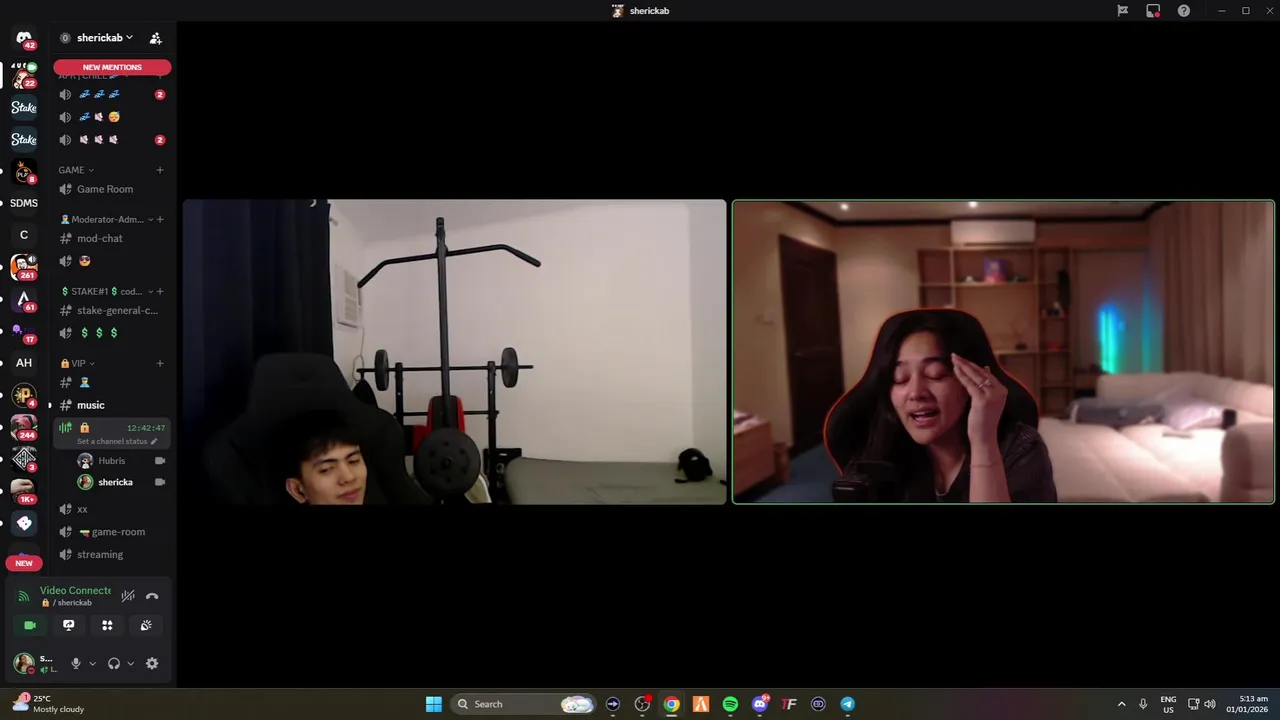This screenshot has width=1280, height=720.
Task: Click the invite people icon beside sherickab
Action: click(x=155, y=38)
